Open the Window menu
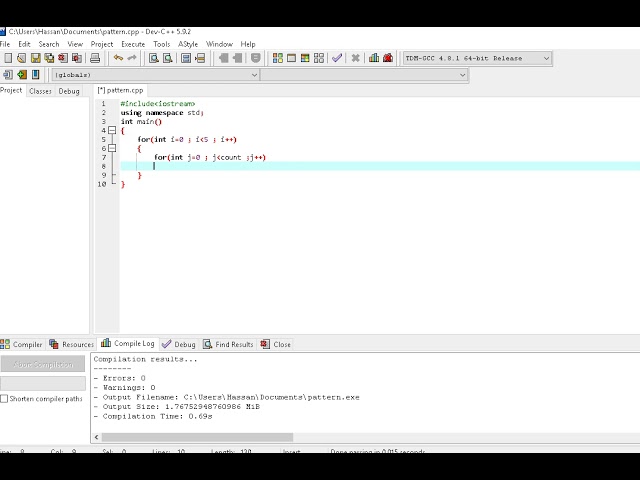The width and height of the screenshot is (640, 480). (x=219, y=44)
